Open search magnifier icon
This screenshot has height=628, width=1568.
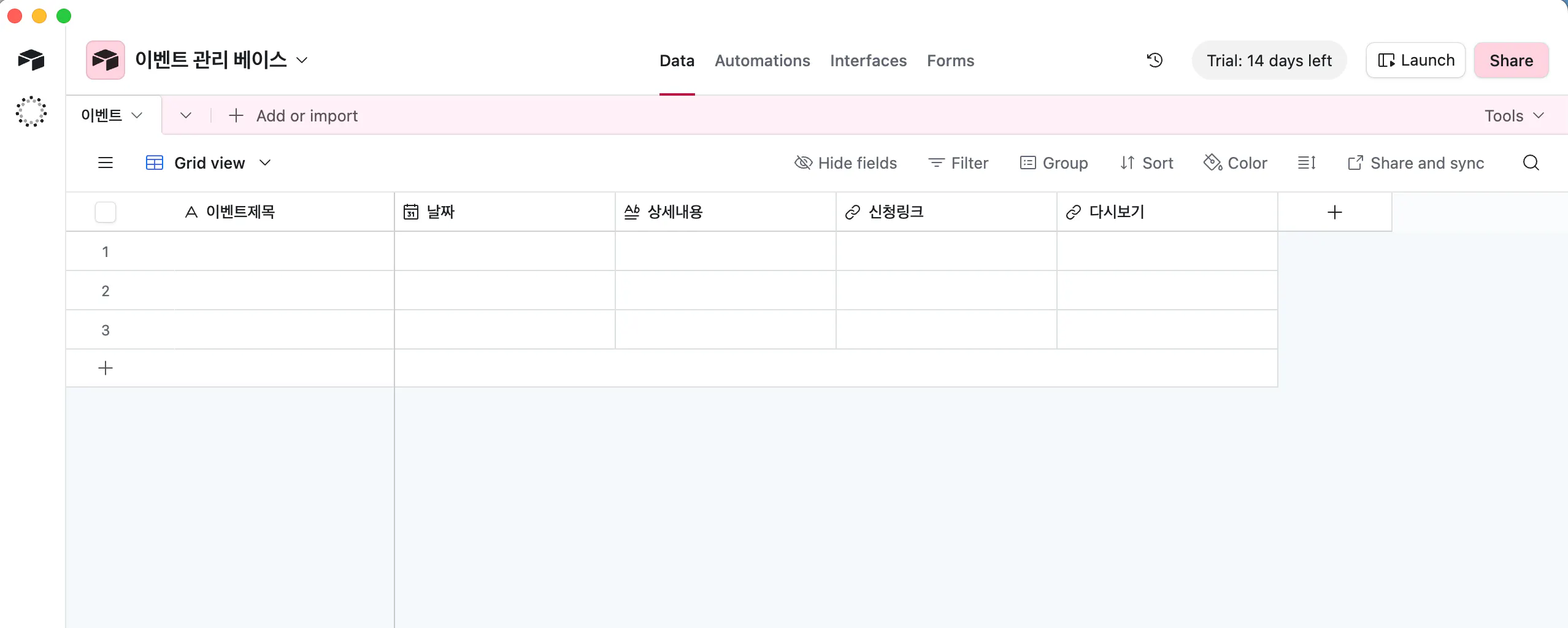coord(1531,163)
